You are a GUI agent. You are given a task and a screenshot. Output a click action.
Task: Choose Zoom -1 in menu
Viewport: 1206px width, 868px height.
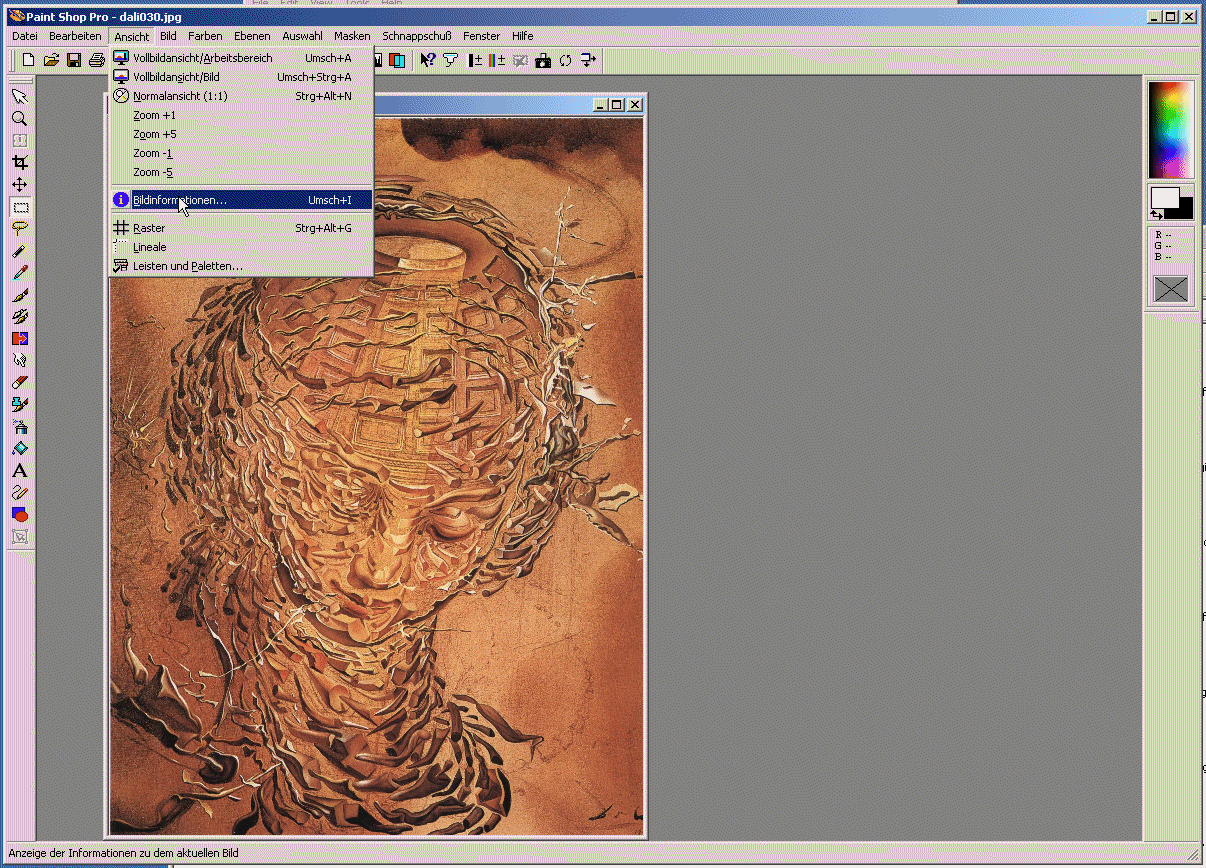pos(241,153)
